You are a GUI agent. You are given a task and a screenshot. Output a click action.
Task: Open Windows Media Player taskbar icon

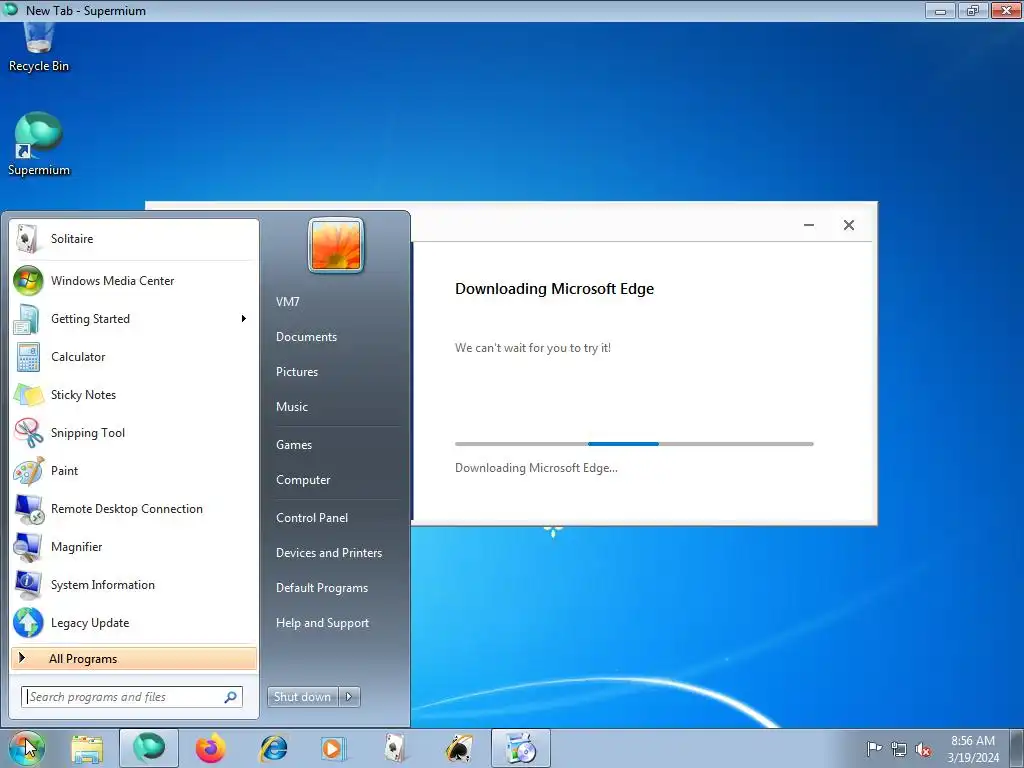tap(333, 748)
